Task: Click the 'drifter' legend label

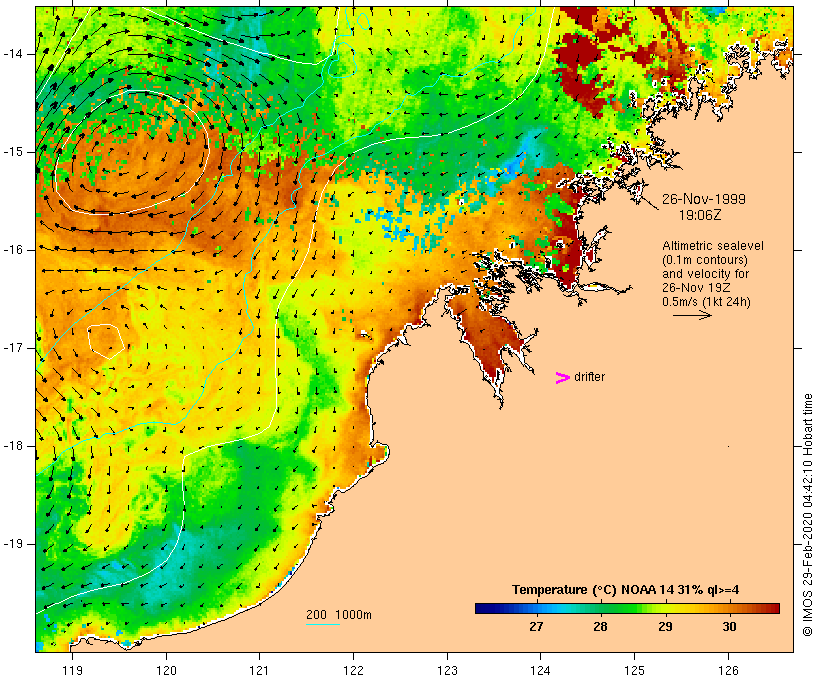Action: 589,377
